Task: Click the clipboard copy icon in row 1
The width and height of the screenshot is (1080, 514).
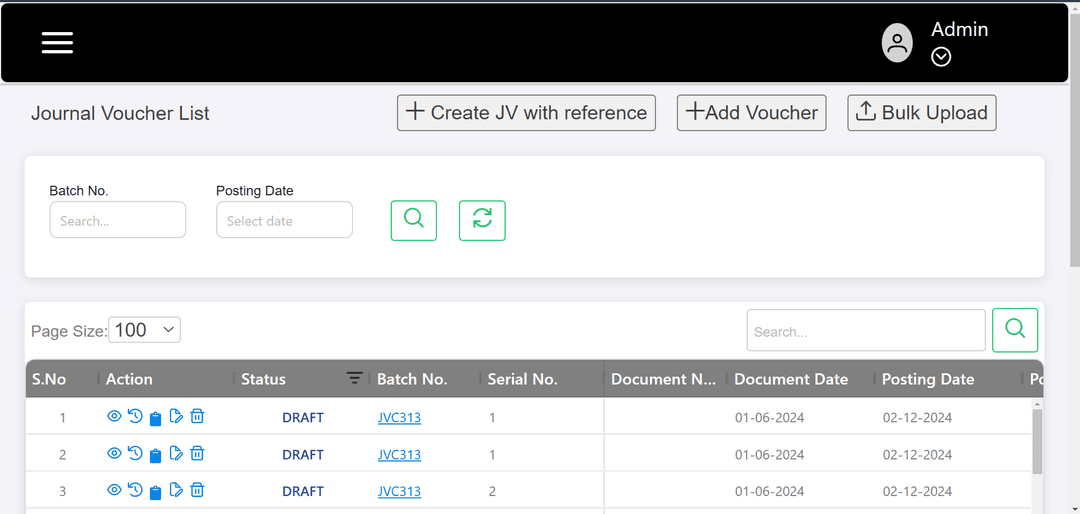Action: 155,418
